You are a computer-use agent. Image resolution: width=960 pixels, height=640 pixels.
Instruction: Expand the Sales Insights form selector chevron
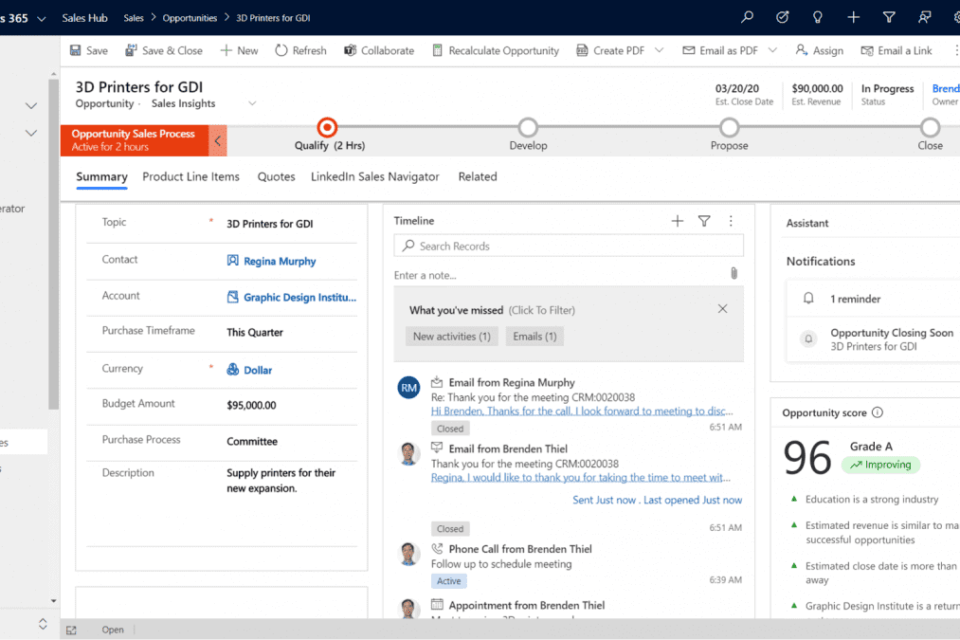[x=252, y=104]
